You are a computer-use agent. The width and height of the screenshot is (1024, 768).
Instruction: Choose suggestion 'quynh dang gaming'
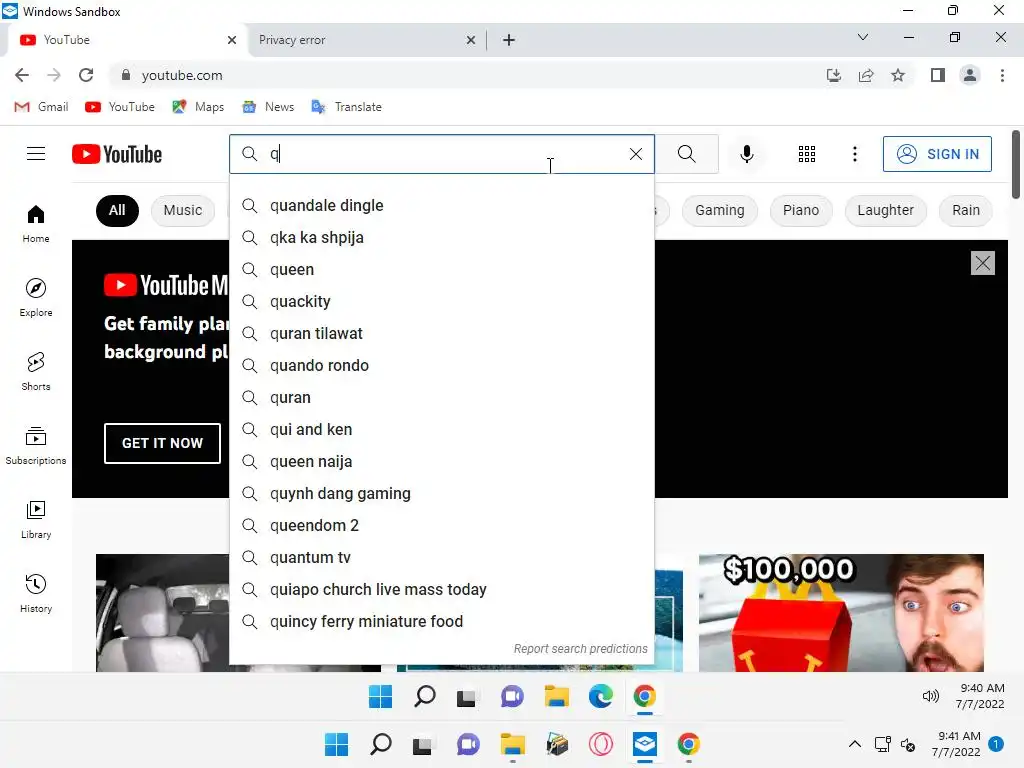tap(442, 494)
